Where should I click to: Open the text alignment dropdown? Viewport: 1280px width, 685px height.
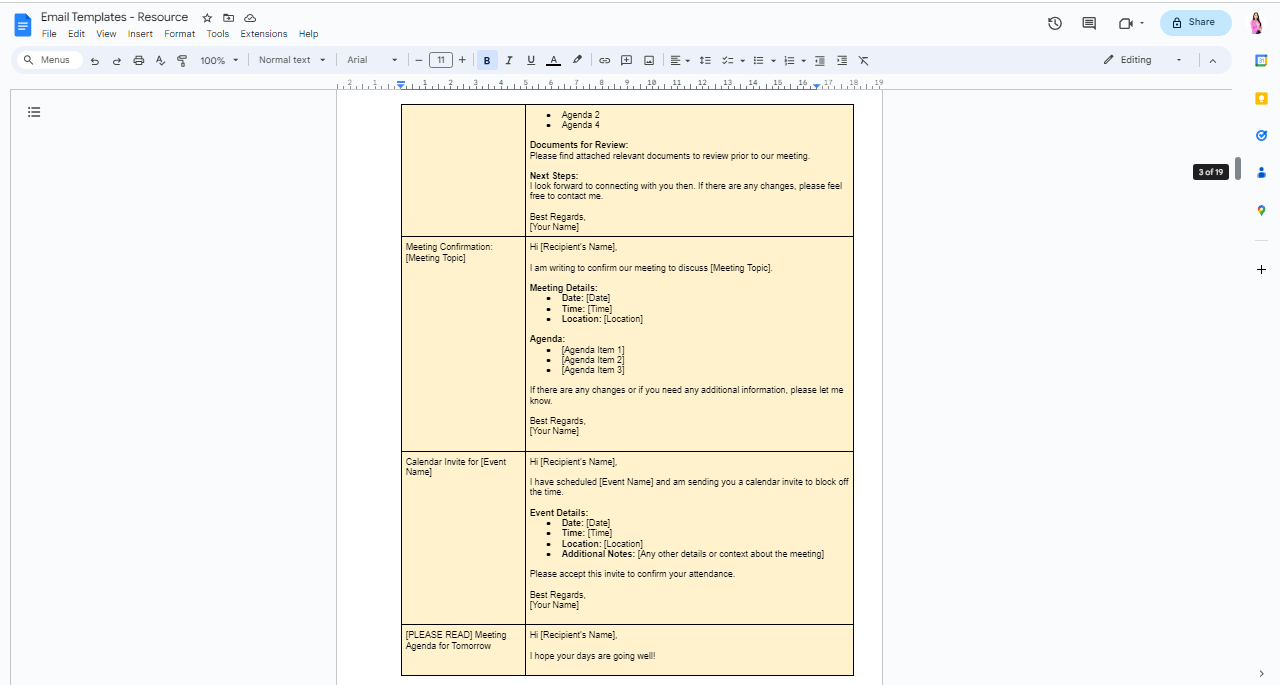pyautogui.click(x=680, y=60)
